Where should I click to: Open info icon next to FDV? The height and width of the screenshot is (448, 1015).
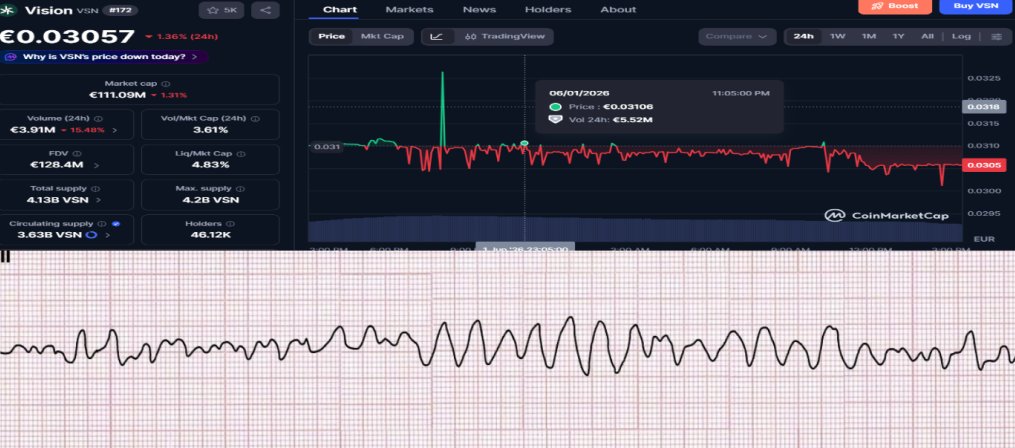[77, 154]
